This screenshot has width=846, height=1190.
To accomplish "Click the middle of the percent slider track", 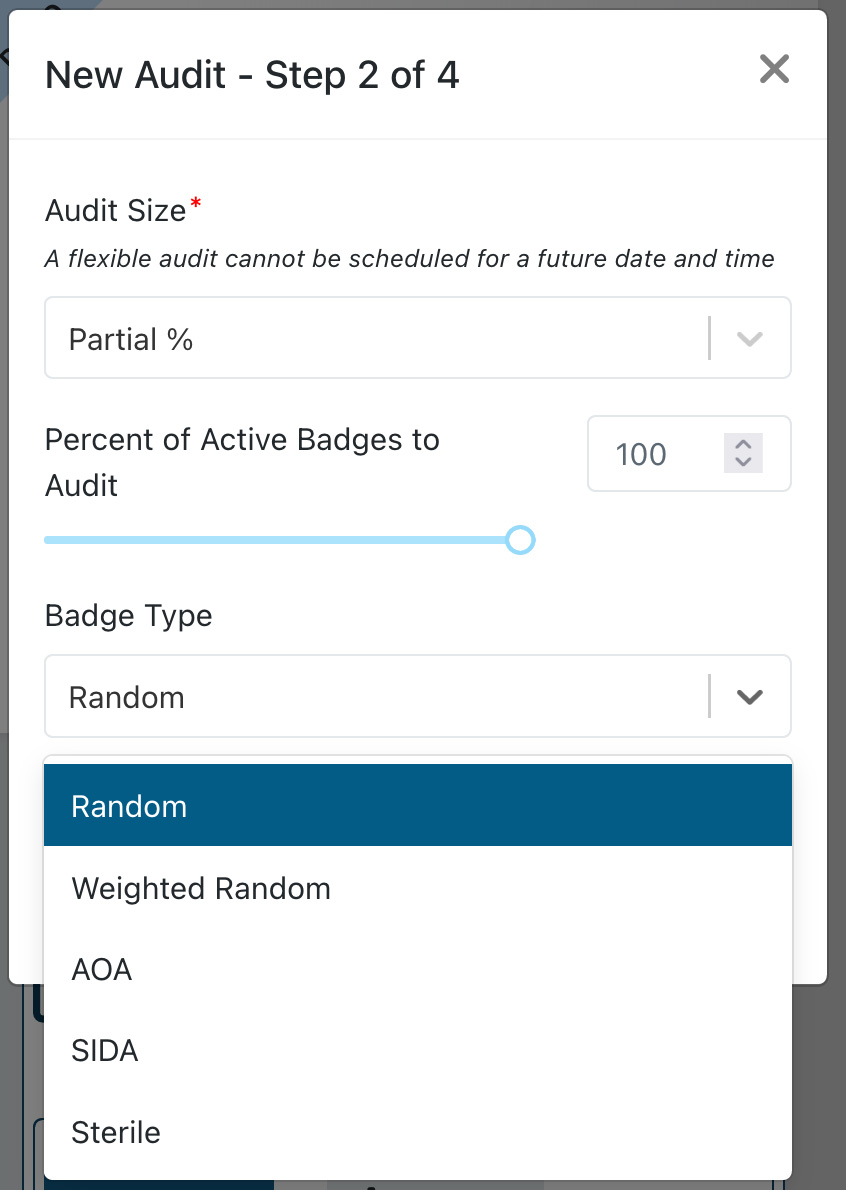I will pos(280,540).
